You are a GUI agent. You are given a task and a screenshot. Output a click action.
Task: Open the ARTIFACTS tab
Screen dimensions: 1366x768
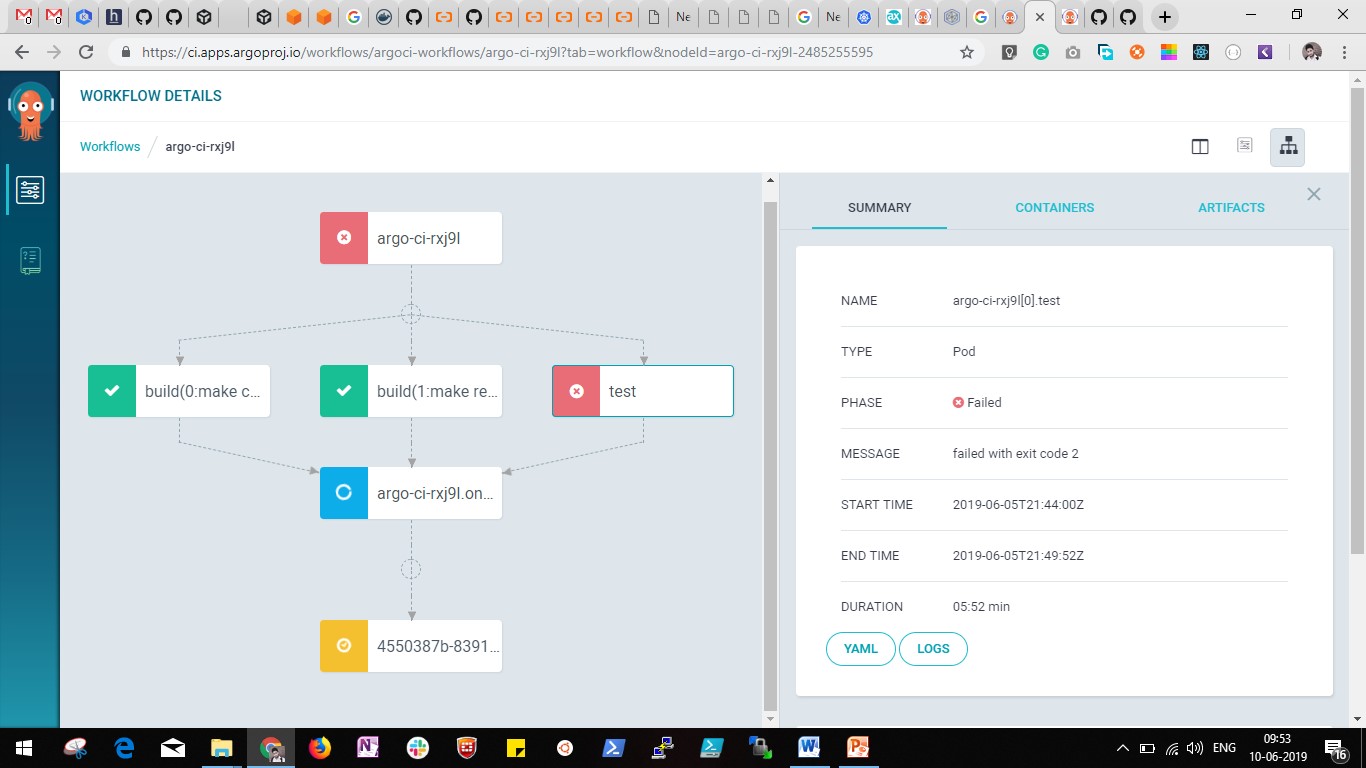pos(1231,208)
